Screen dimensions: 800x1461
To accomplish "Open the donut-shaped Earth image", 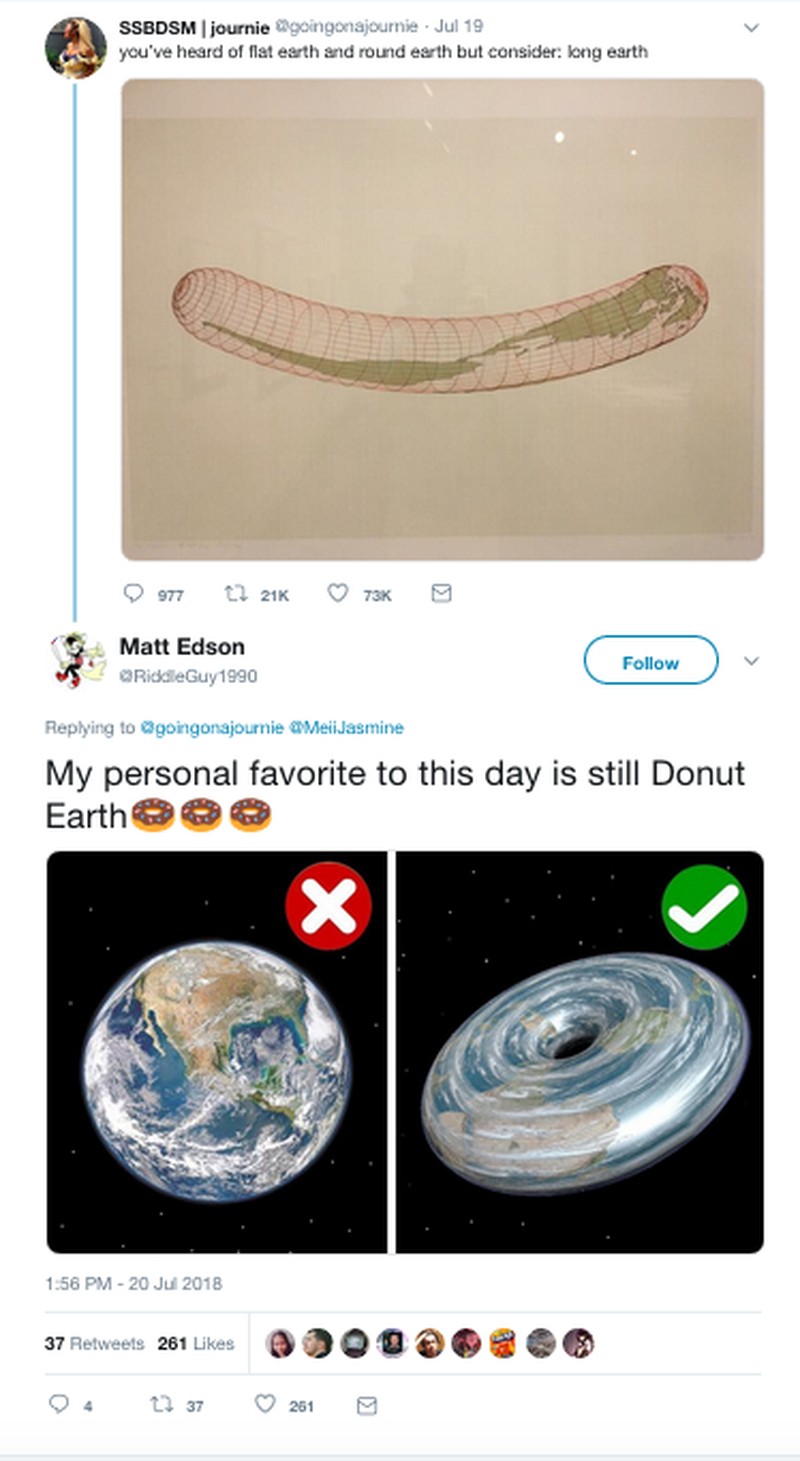I will tap(580, 1052).
